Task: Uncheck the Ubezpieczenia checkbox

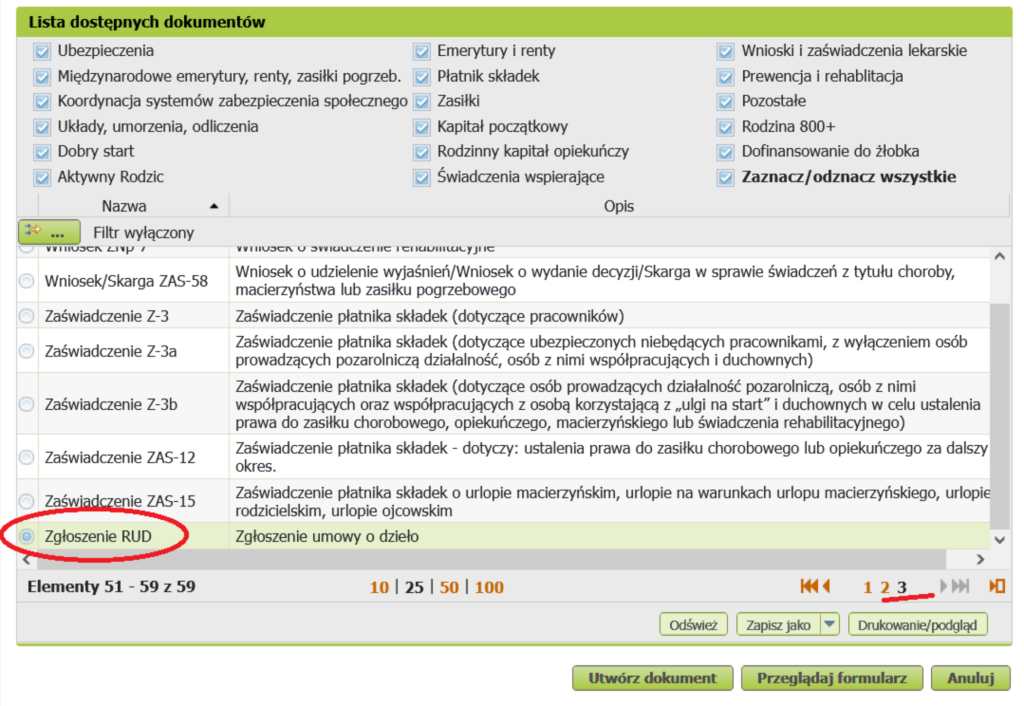Action: (42, 51)
